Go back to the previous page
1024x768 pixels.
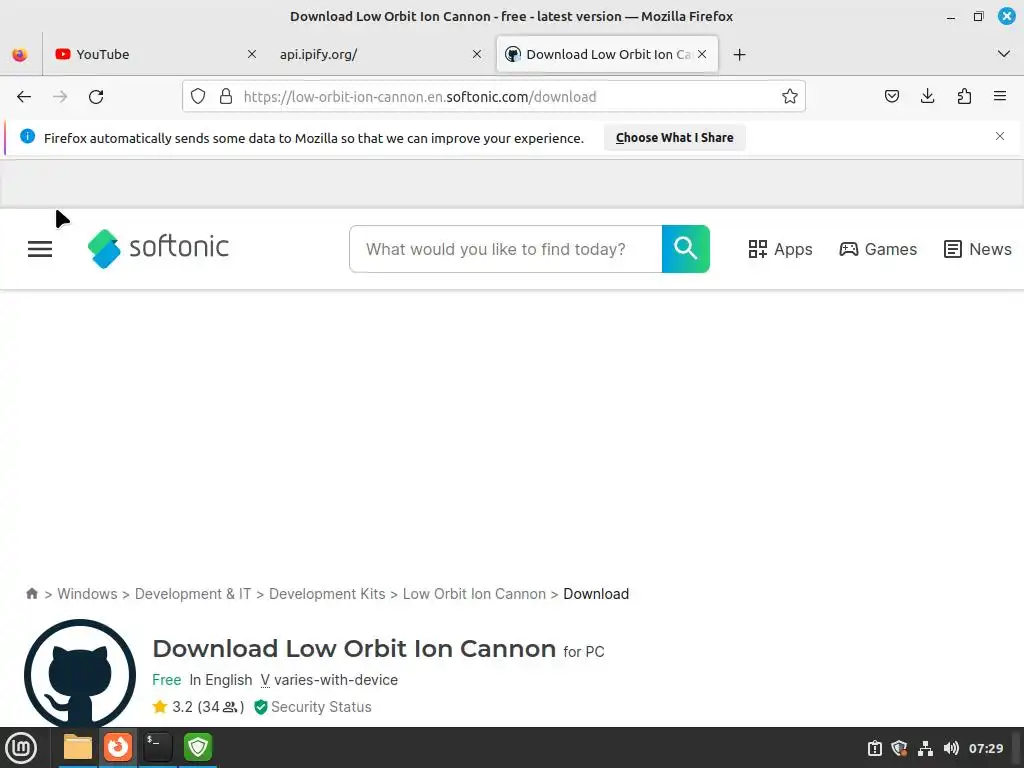pyautogui.click(x=24, y=97)
